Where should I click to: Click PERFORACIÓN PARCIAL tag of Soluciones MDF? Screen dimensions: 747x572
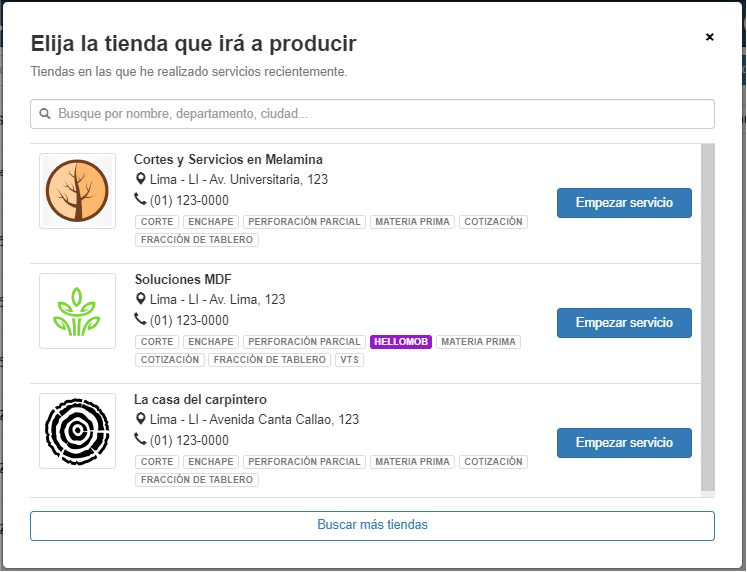(304, 342)
